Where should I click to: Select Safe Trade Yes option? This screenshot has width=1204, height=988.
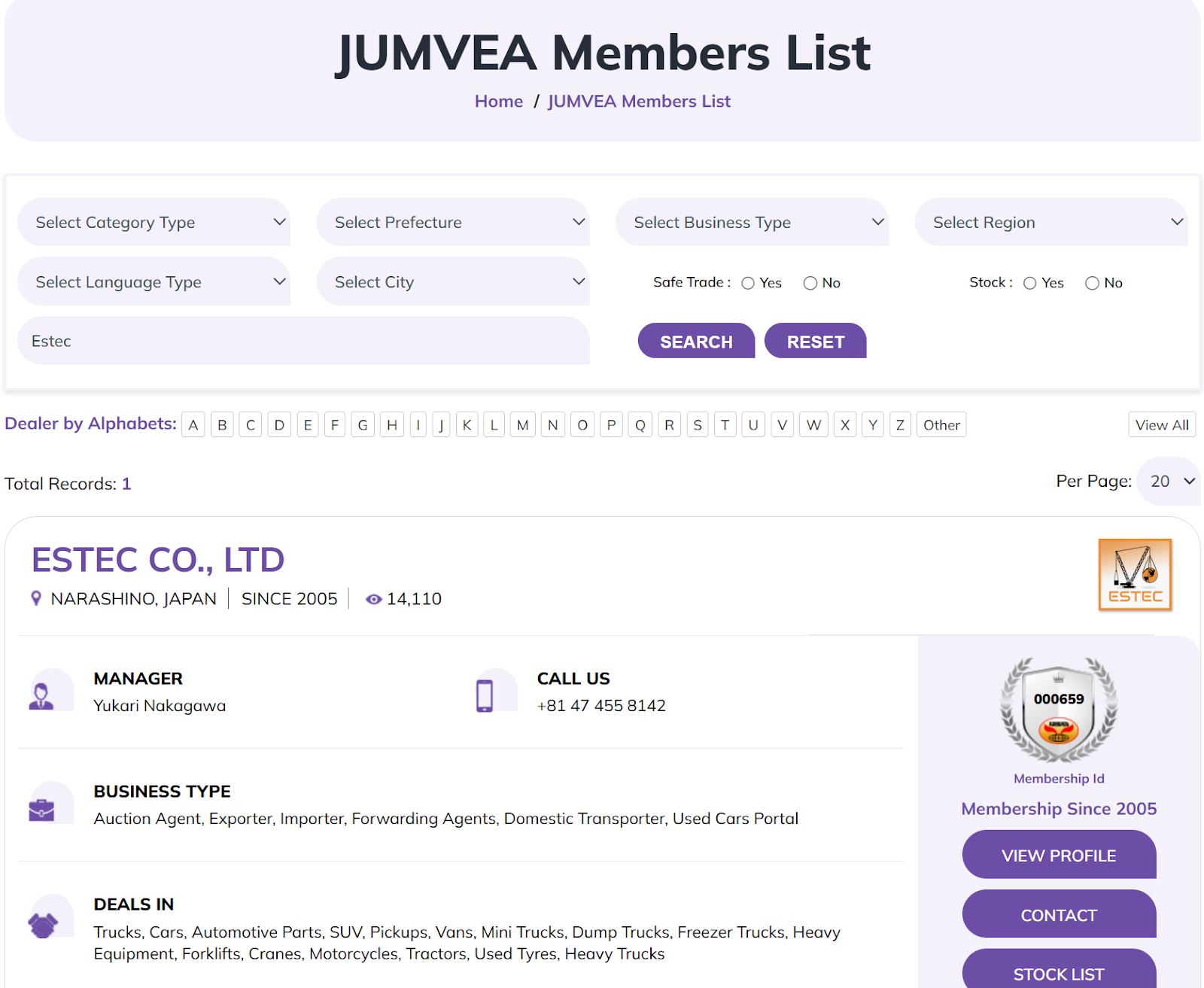(748, 283)
